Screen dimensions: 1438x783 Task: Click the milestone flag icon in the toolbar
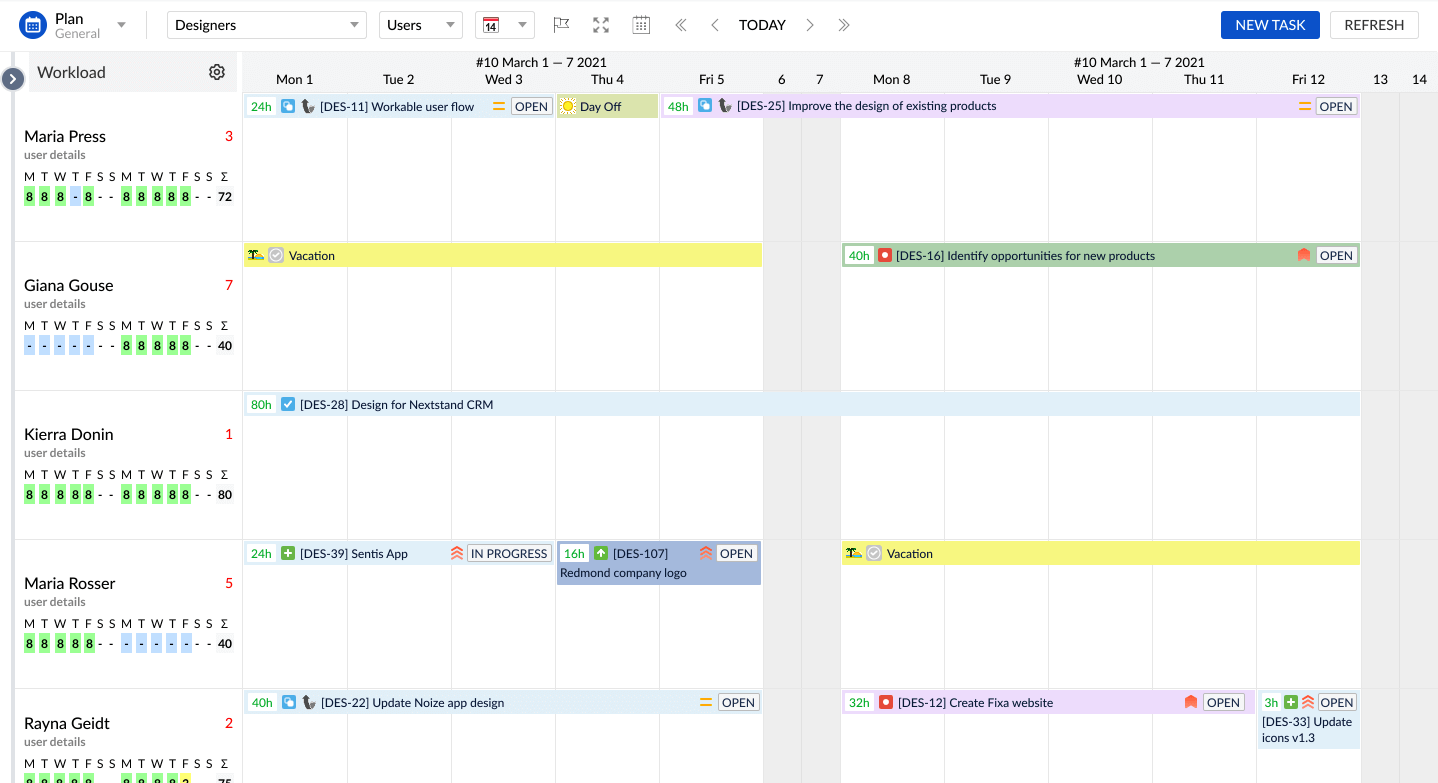pyautogui.click(x=561, y=25)
